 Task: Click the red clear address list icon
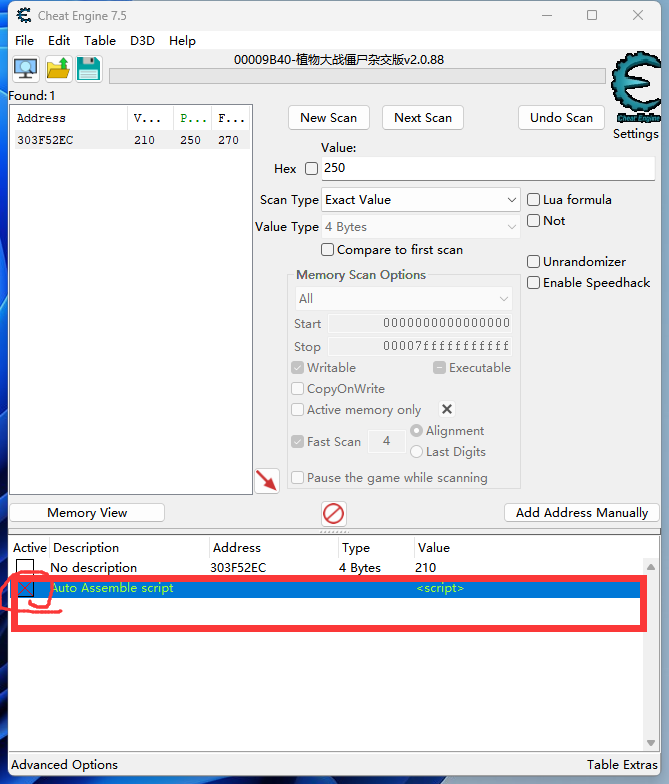point(334,513)
